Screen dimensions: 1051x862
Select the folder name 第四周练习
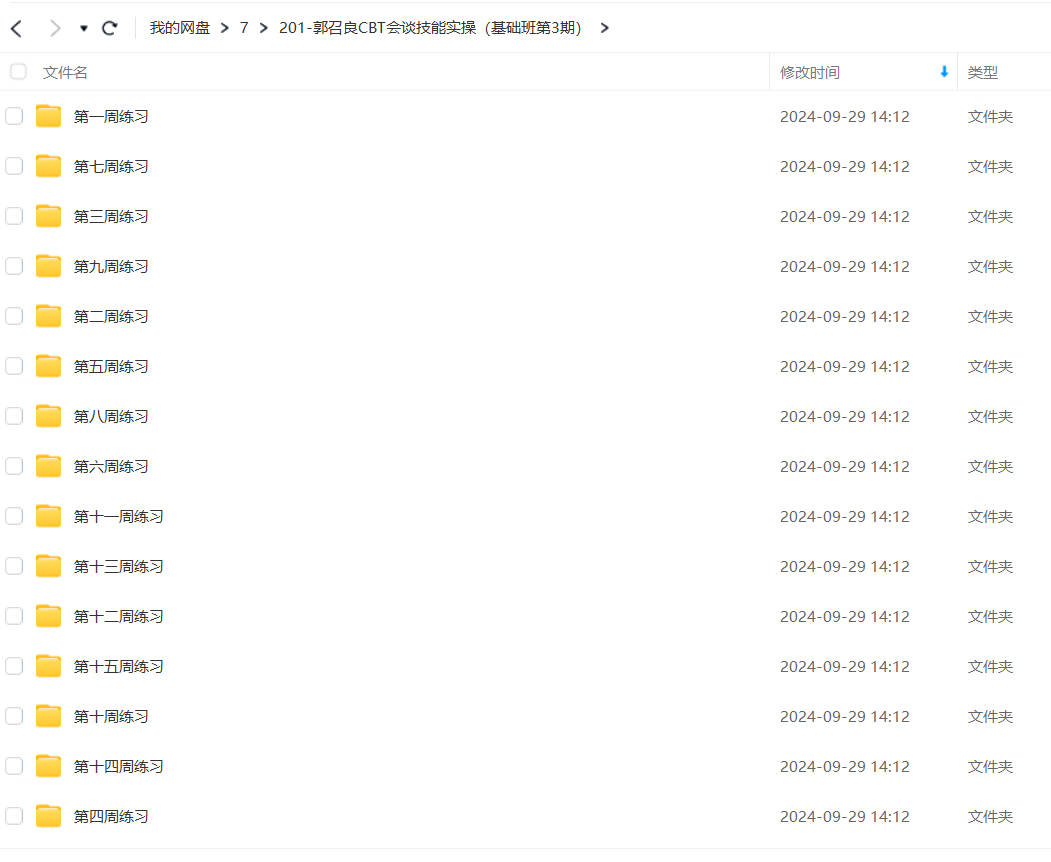[x=111, y=816]
